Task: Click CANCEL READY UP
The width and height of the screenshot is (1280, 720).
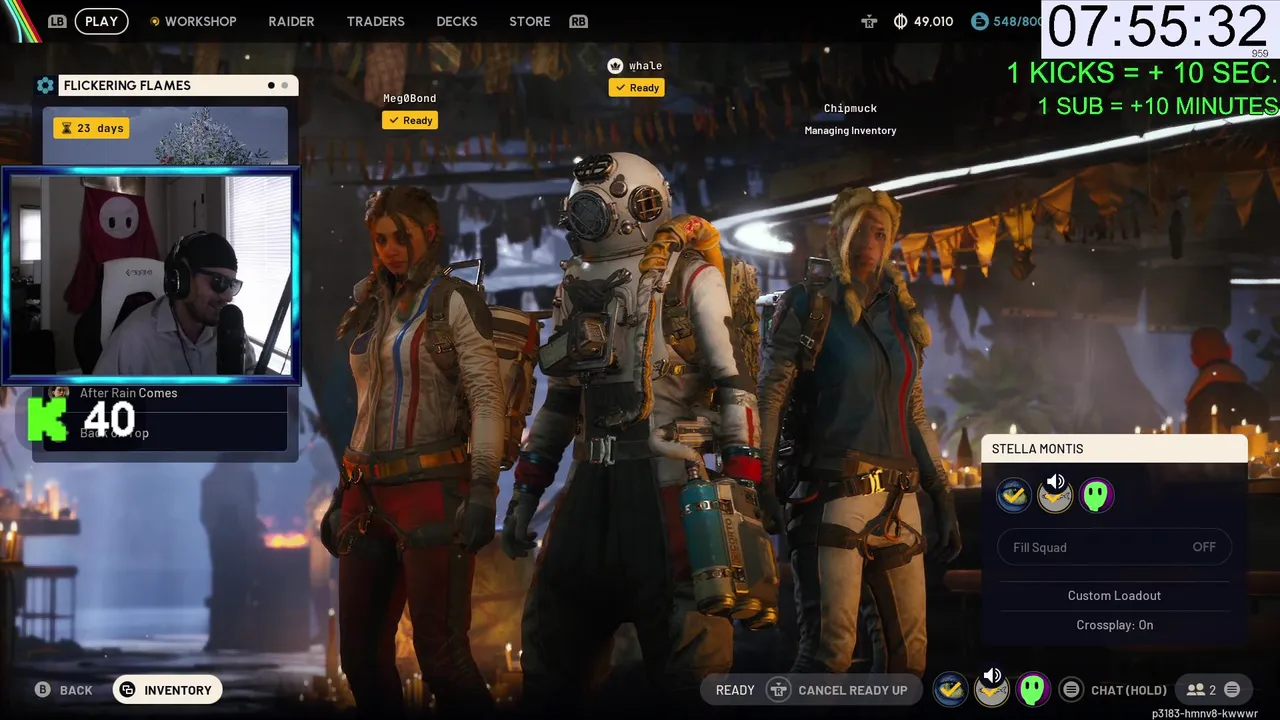Action: tap(853, 690)
